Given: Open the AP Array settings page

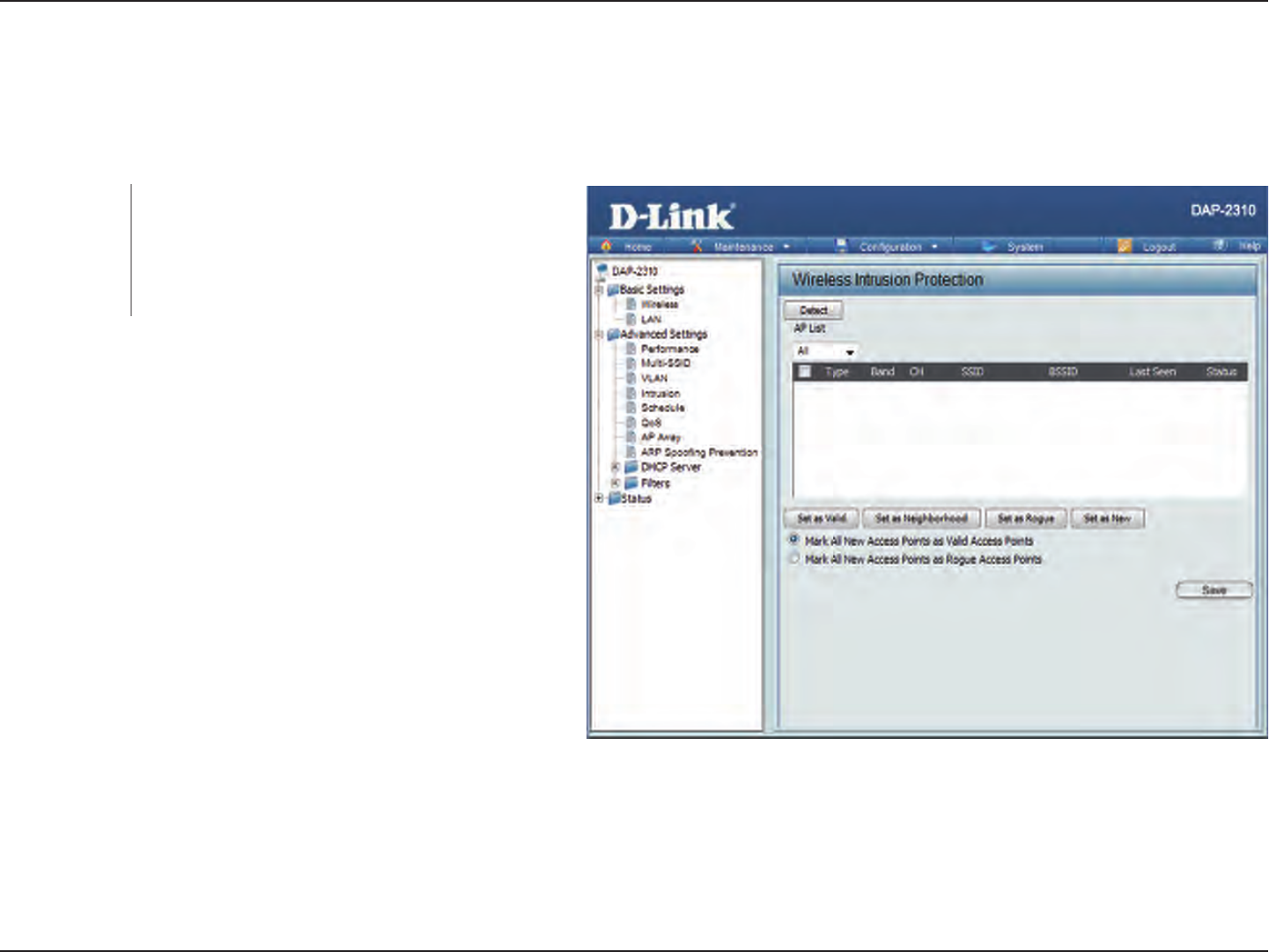Looking at the screenshot, I should point(660,438).
